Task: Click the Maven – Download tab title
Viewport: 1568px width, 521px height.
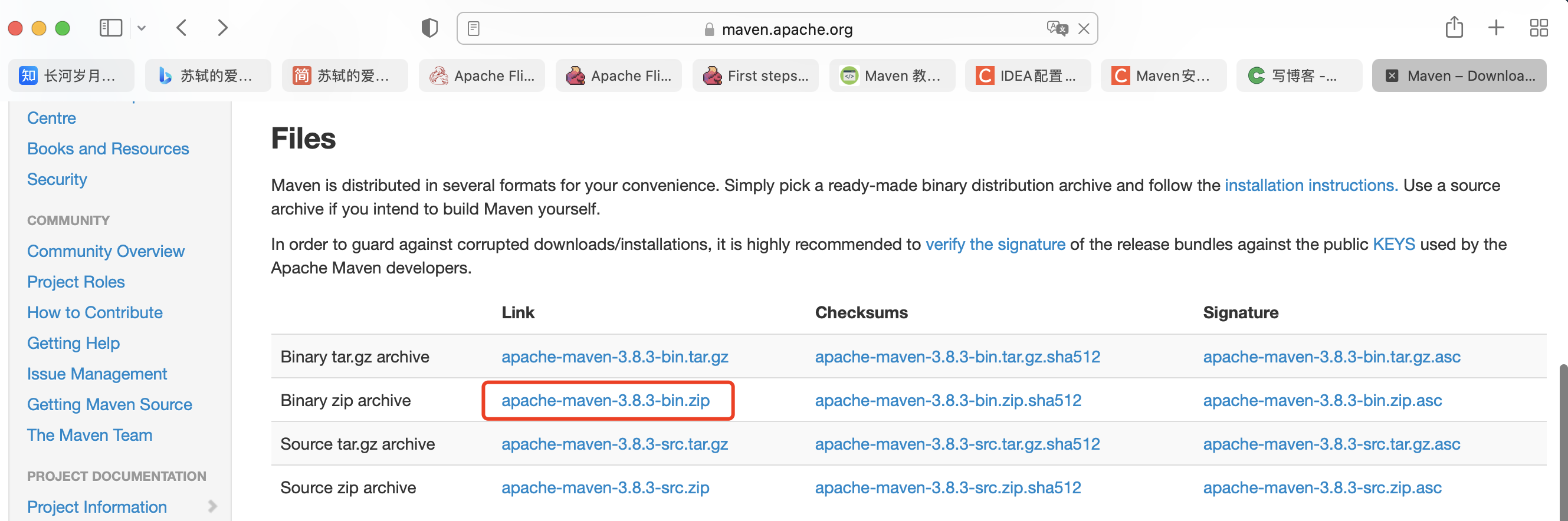Action: coord(1471,76)
